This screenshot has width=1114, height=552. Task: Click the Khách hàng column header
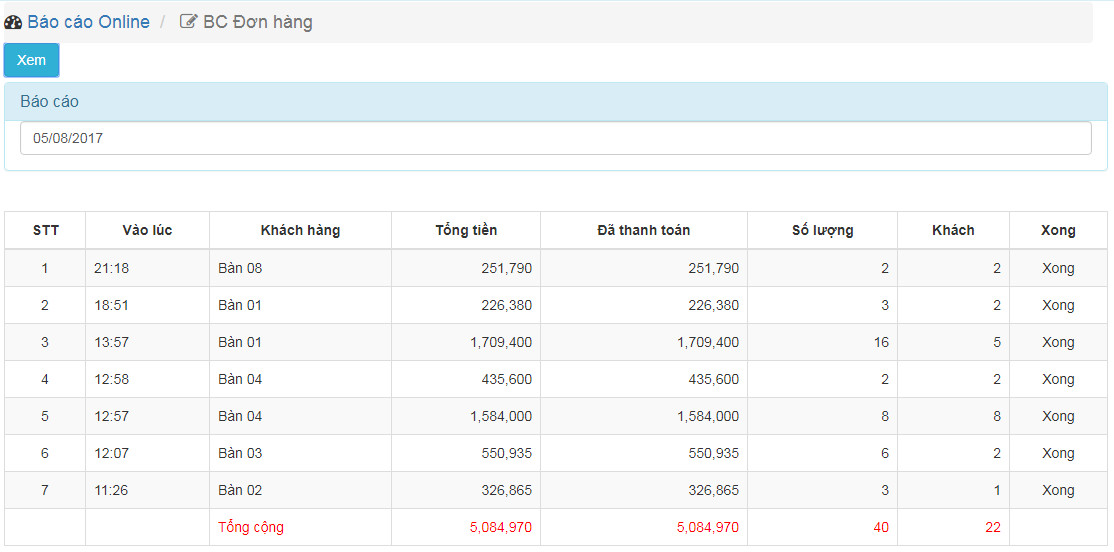(x=301, y=230)
